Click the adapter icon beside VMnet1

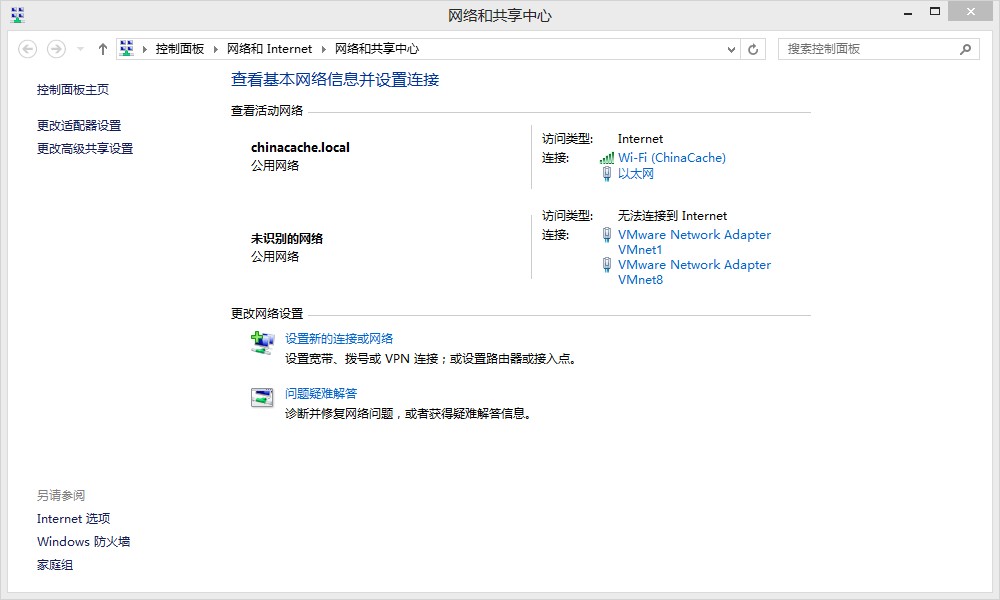[607, 236]
